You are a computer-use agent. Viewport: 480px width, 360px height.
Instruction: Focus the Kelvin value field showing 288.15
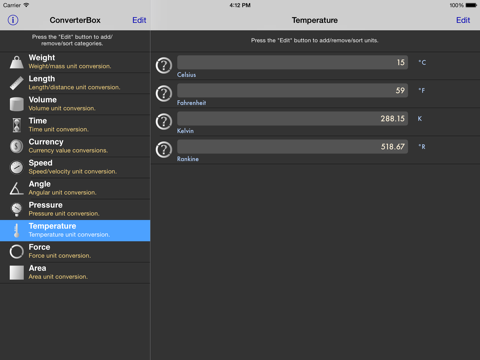click(292, 118)
